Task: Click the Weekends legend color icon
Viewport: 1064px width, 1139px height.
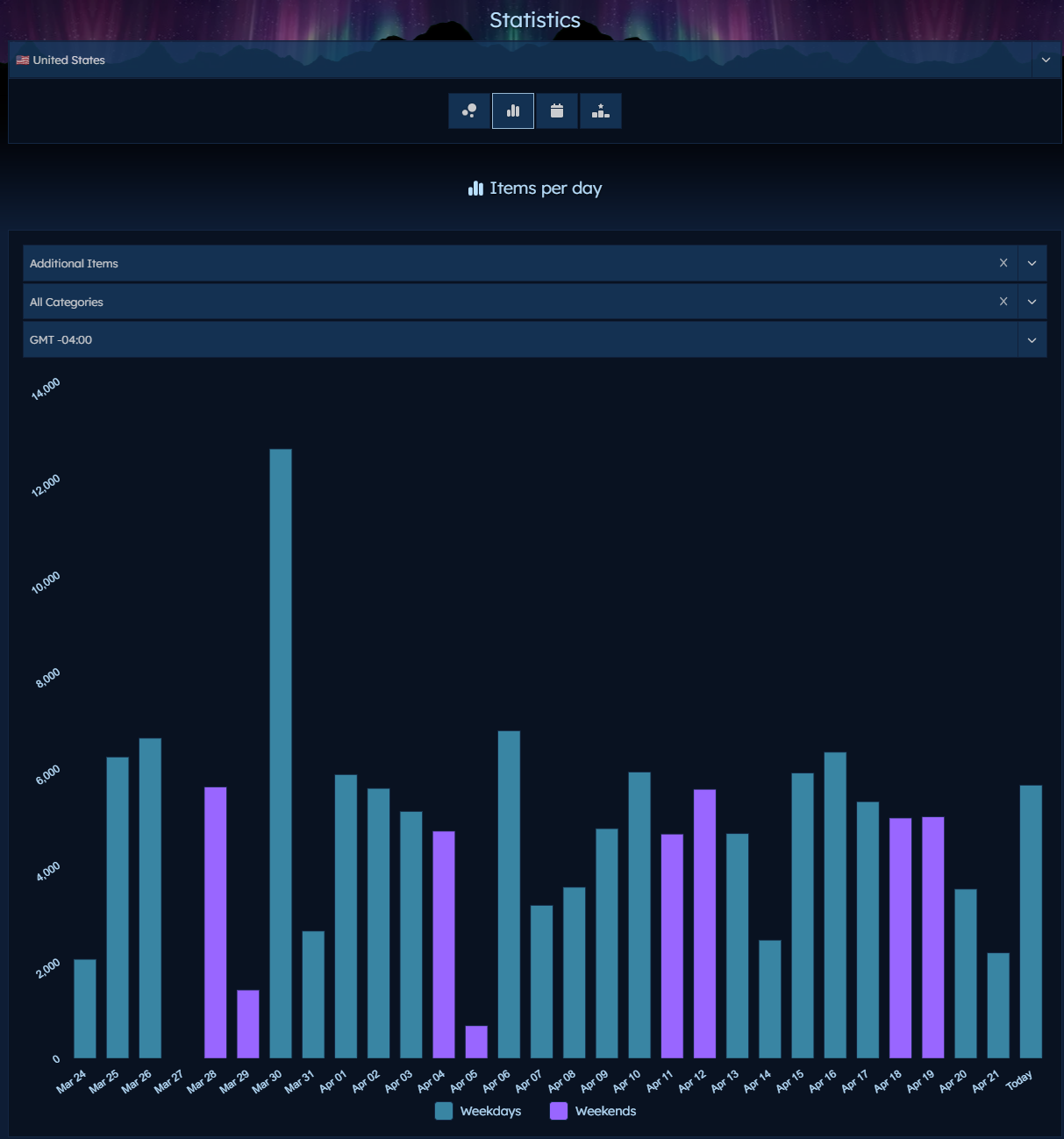Action: [558, 1111]
